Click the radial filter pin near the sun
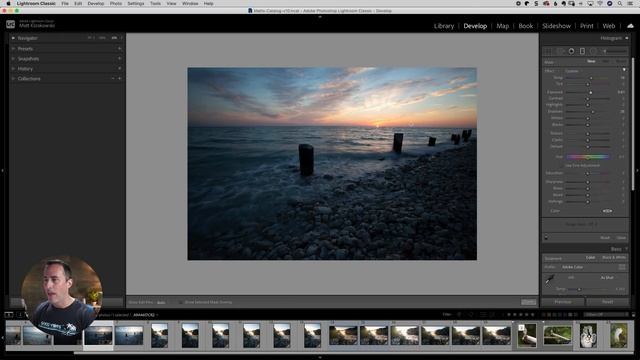 (411, 124)
